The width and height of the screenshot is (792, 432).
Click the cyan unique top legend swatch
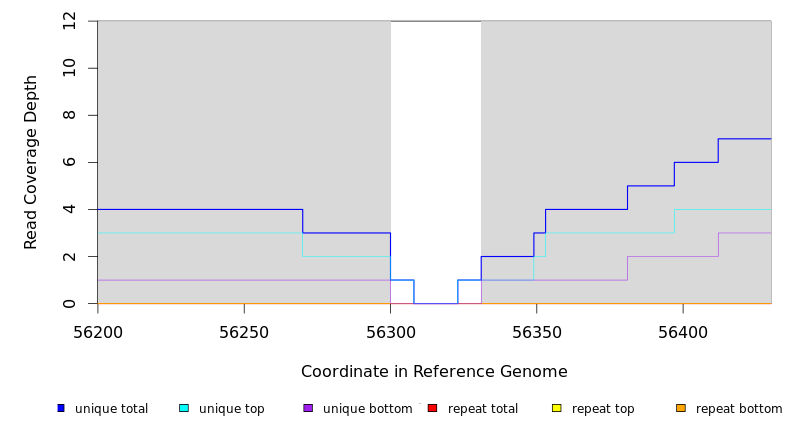pos(184,408)
